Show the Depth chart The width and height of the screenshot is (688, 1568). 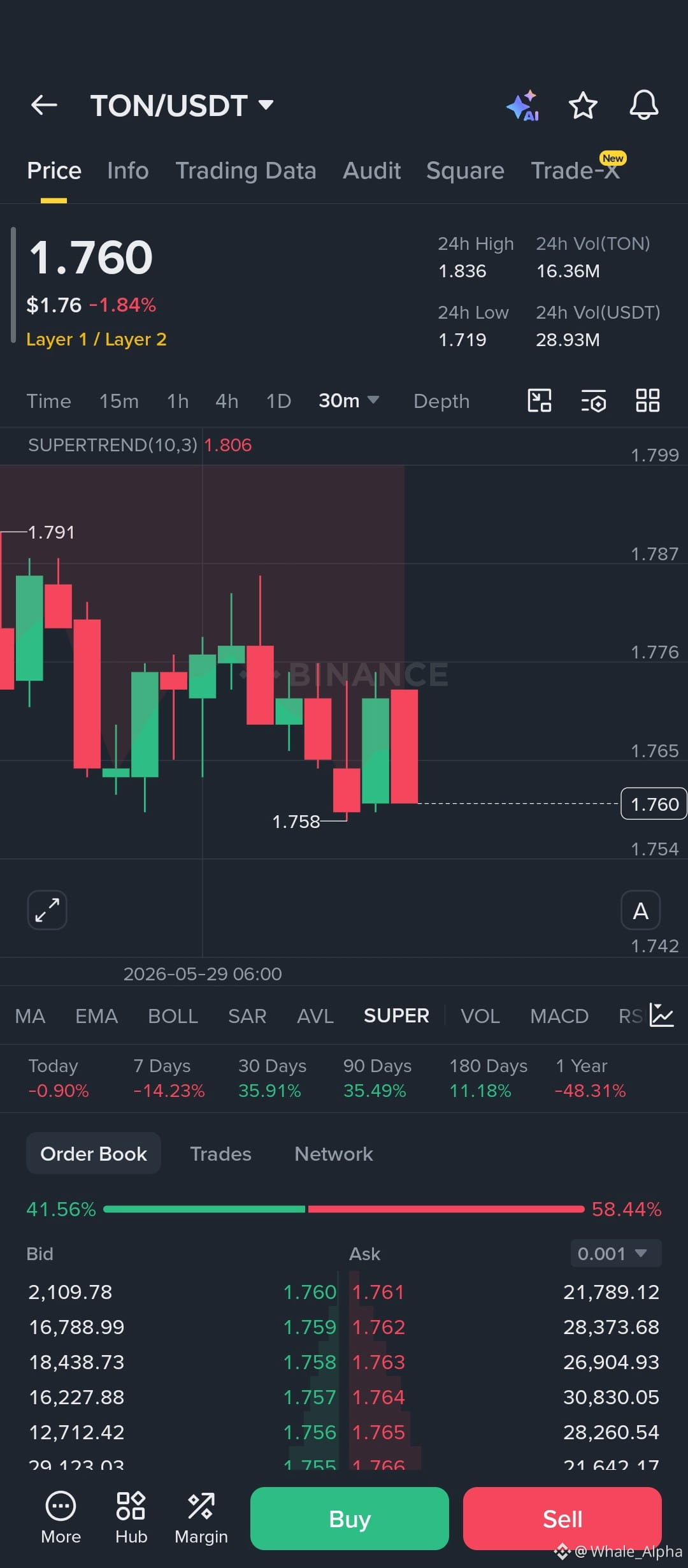(441, 401)
